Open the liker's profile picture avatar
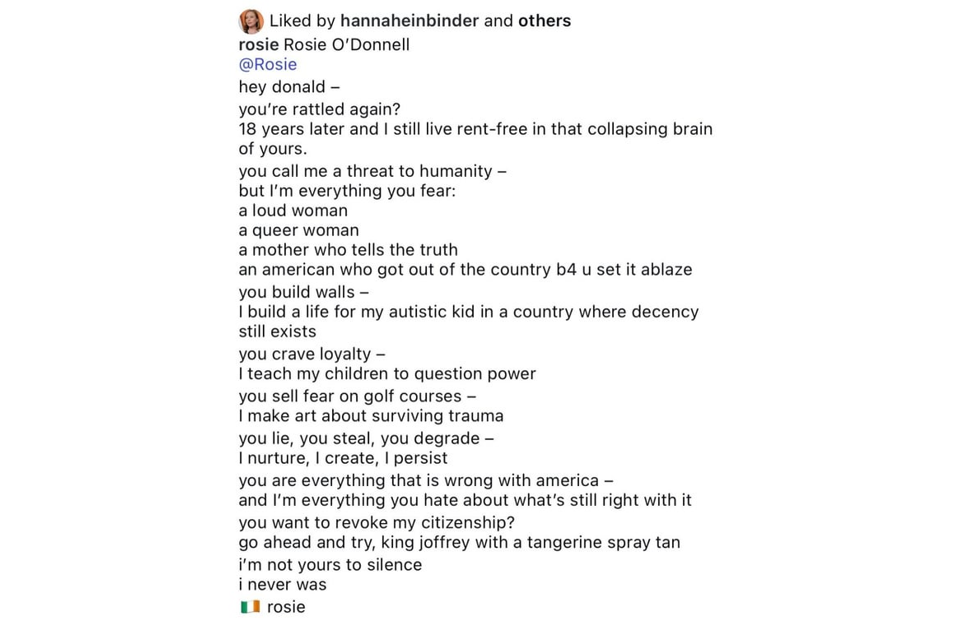Viewport: 957px width, 632px height. pos(251,21)
